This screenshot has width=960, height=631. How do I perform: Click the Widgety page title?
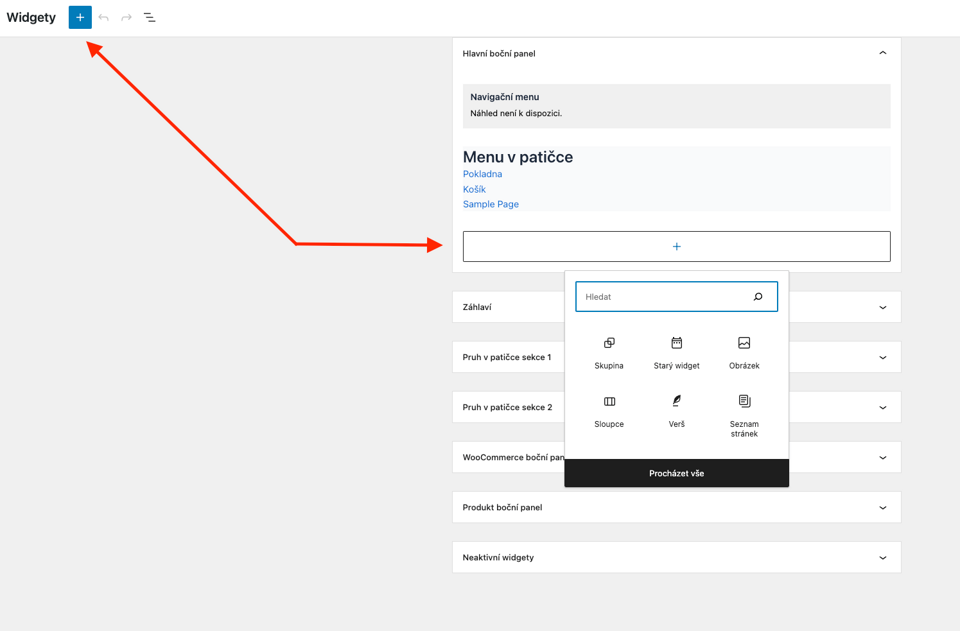pyautogui.click(x=31, y=17)
